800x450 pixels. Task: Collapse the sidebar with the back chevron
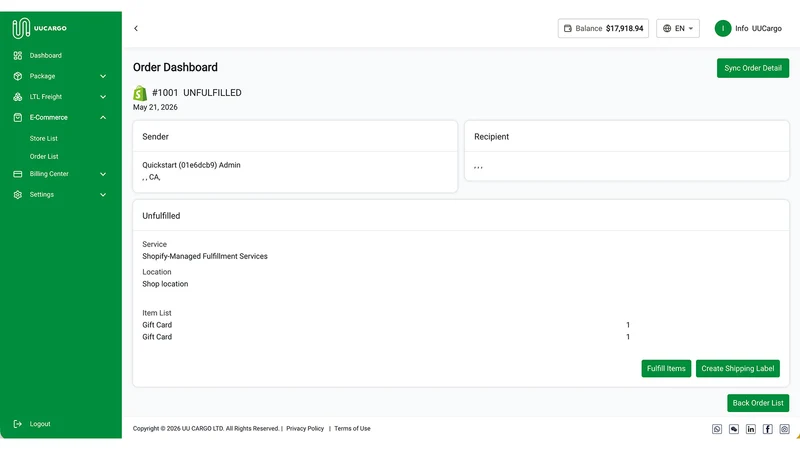[136, 29]
